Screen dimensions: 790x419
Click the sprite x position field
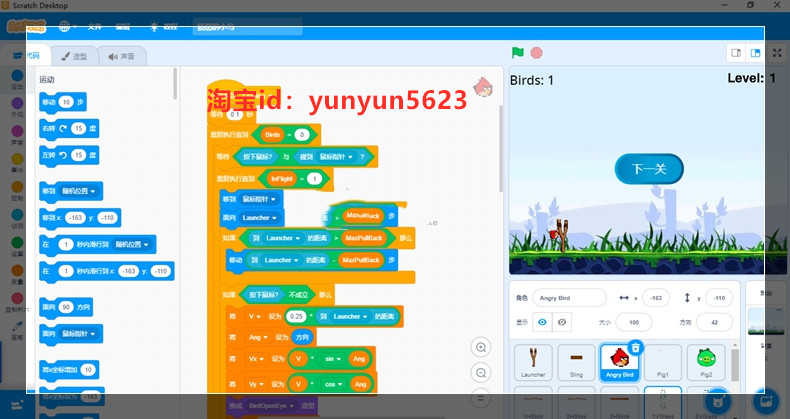[x=655, y=298]
